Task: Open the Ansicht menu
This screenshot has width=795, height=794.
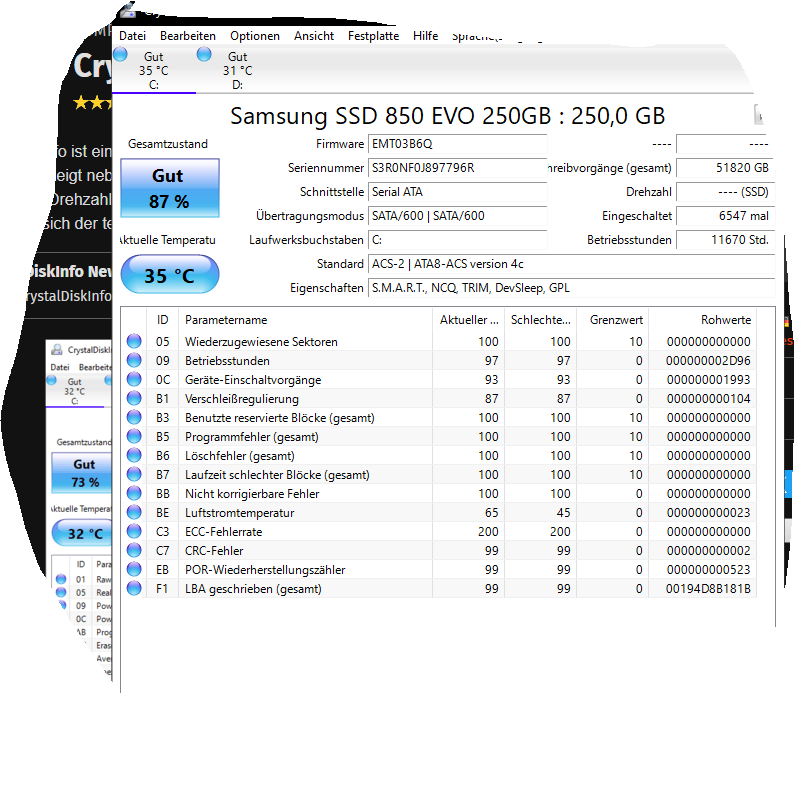Action: click(x=313, y=35)
